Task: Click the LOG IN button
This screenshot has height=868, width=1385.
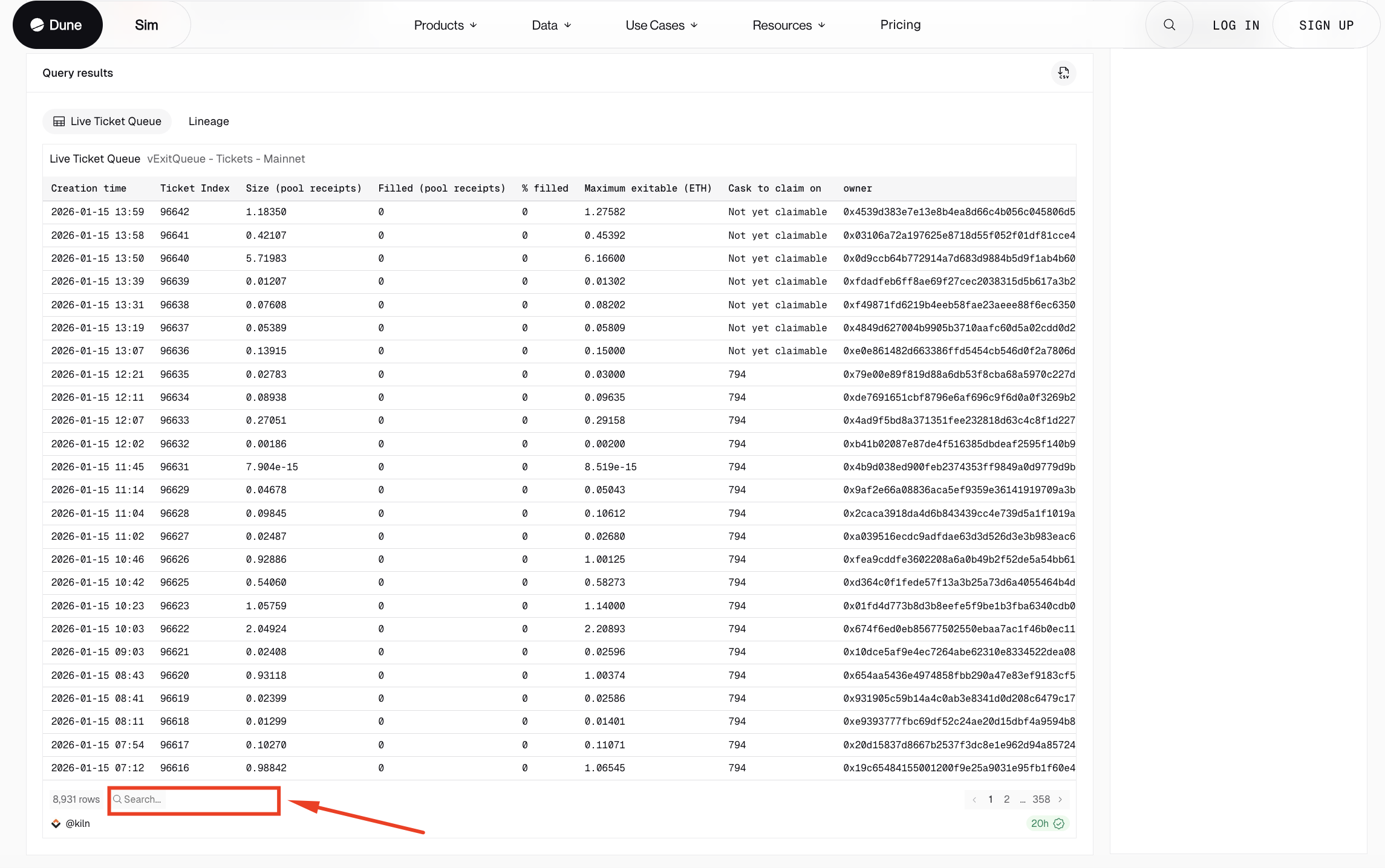Action: click(x=1236, y=25)
